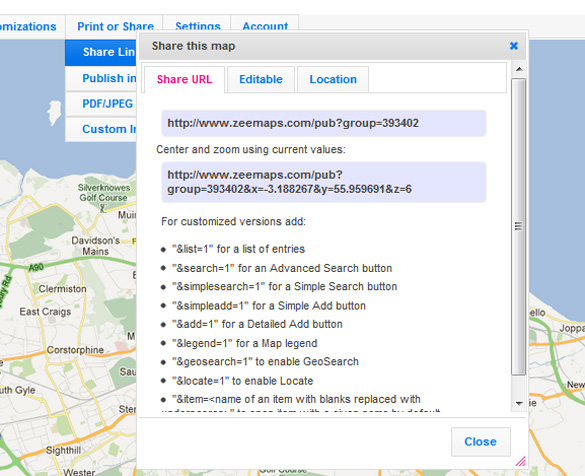Close the Share this map dialog via X icon
The height and width of the screenshot is (476, 585).
coord(514,46)
